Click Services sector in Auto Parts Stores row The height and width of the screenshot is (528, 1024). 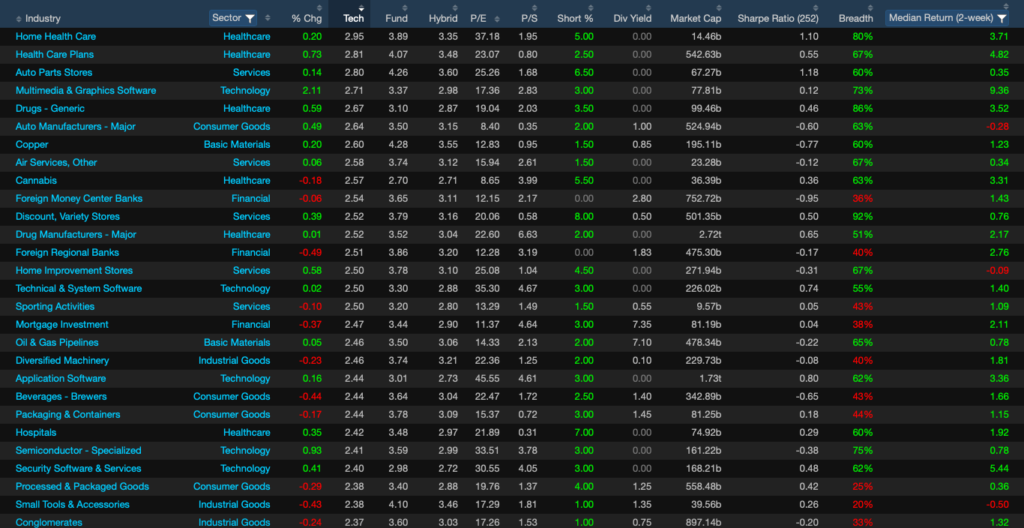[x=251, y=73]
